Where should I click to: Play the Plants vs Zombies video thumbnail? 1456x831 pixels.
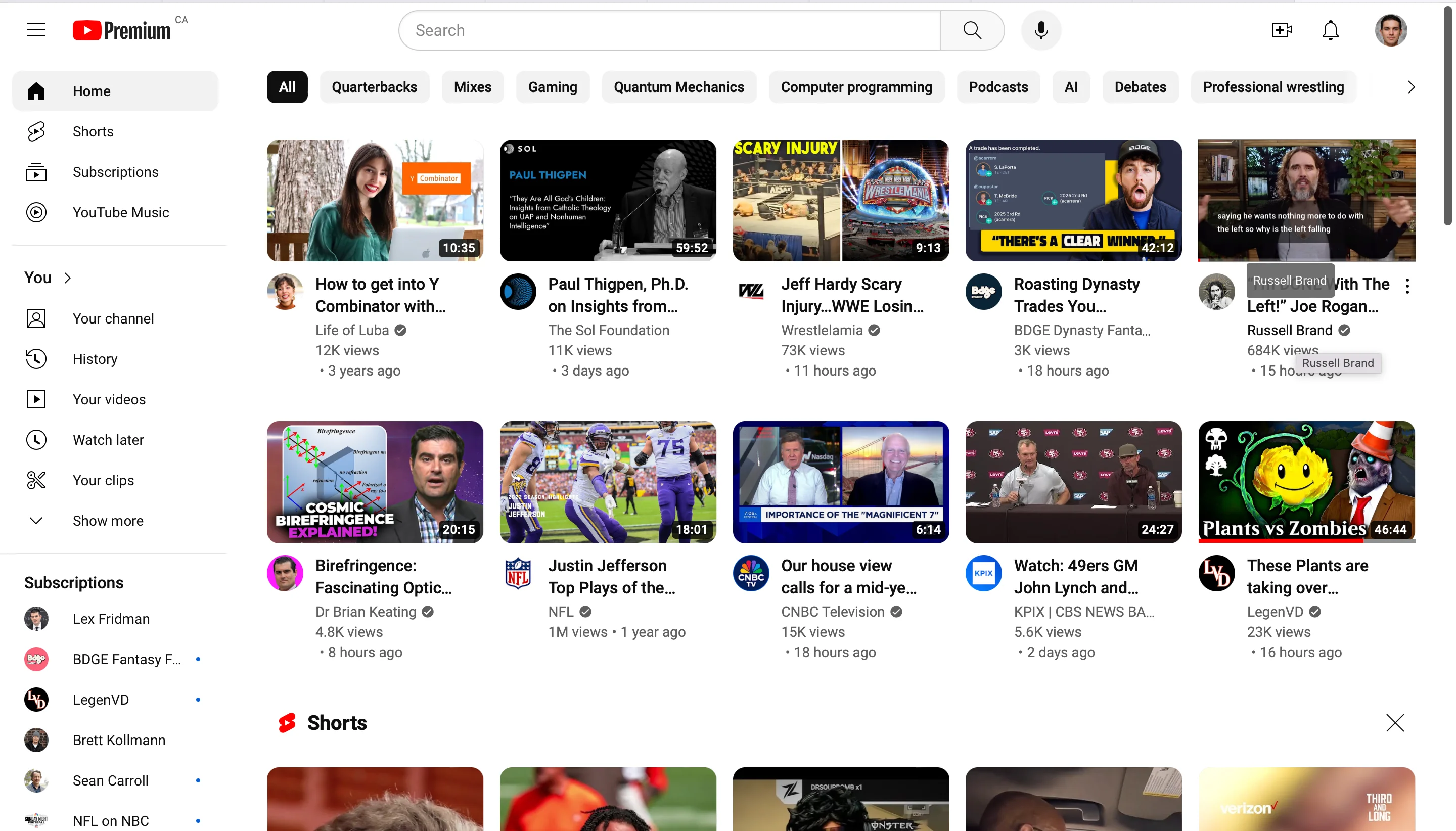click(1306, 482)
